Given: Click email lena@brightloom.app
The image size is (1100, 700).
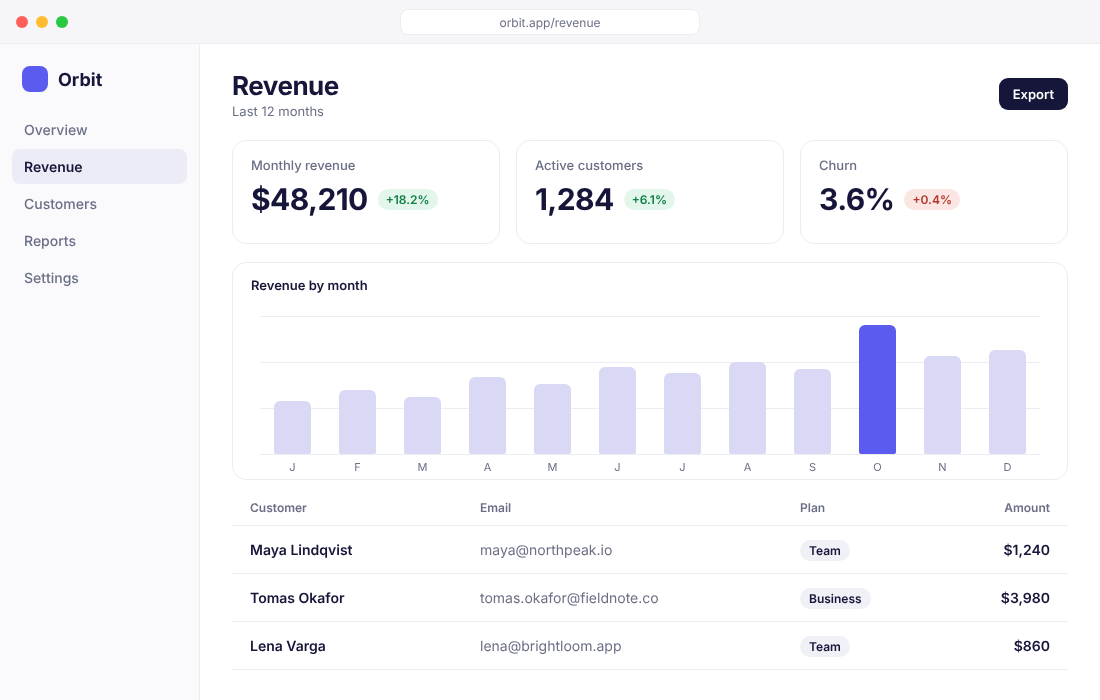Looking at the screenshot, I should (x=551, y=646).
